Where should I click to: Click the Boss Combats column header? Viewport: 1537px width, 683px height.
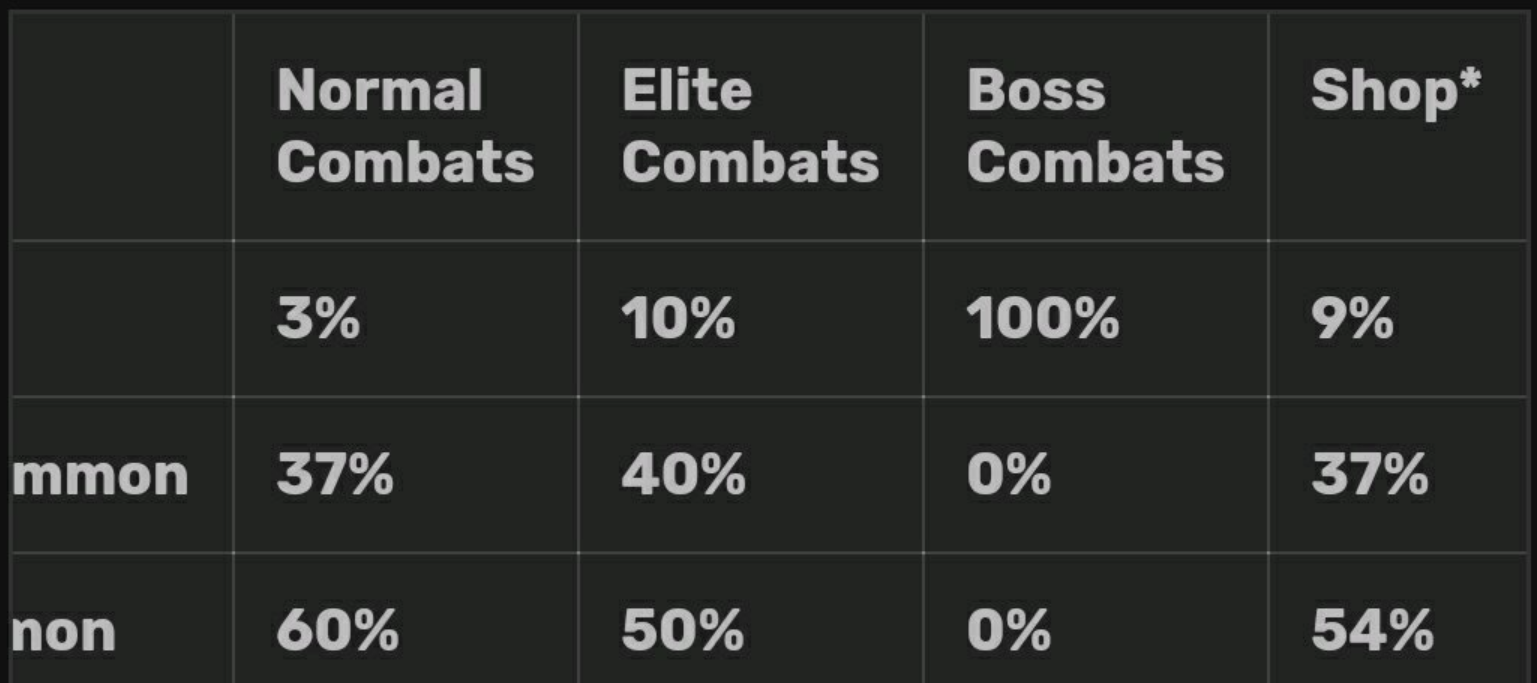point(1096,126)
